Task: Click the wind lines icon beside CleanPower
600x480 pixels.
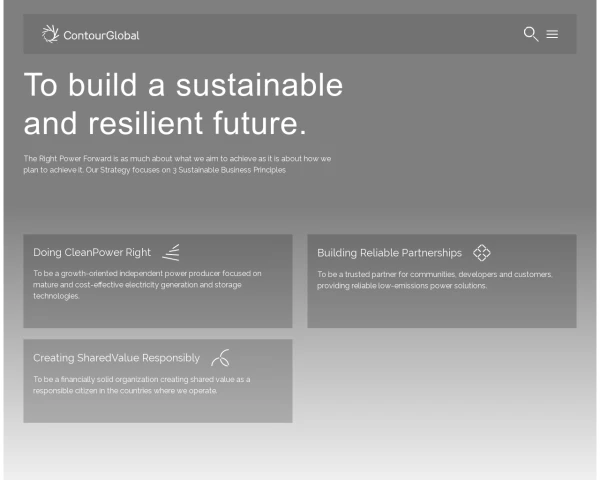Action: (x=171, y=252)
